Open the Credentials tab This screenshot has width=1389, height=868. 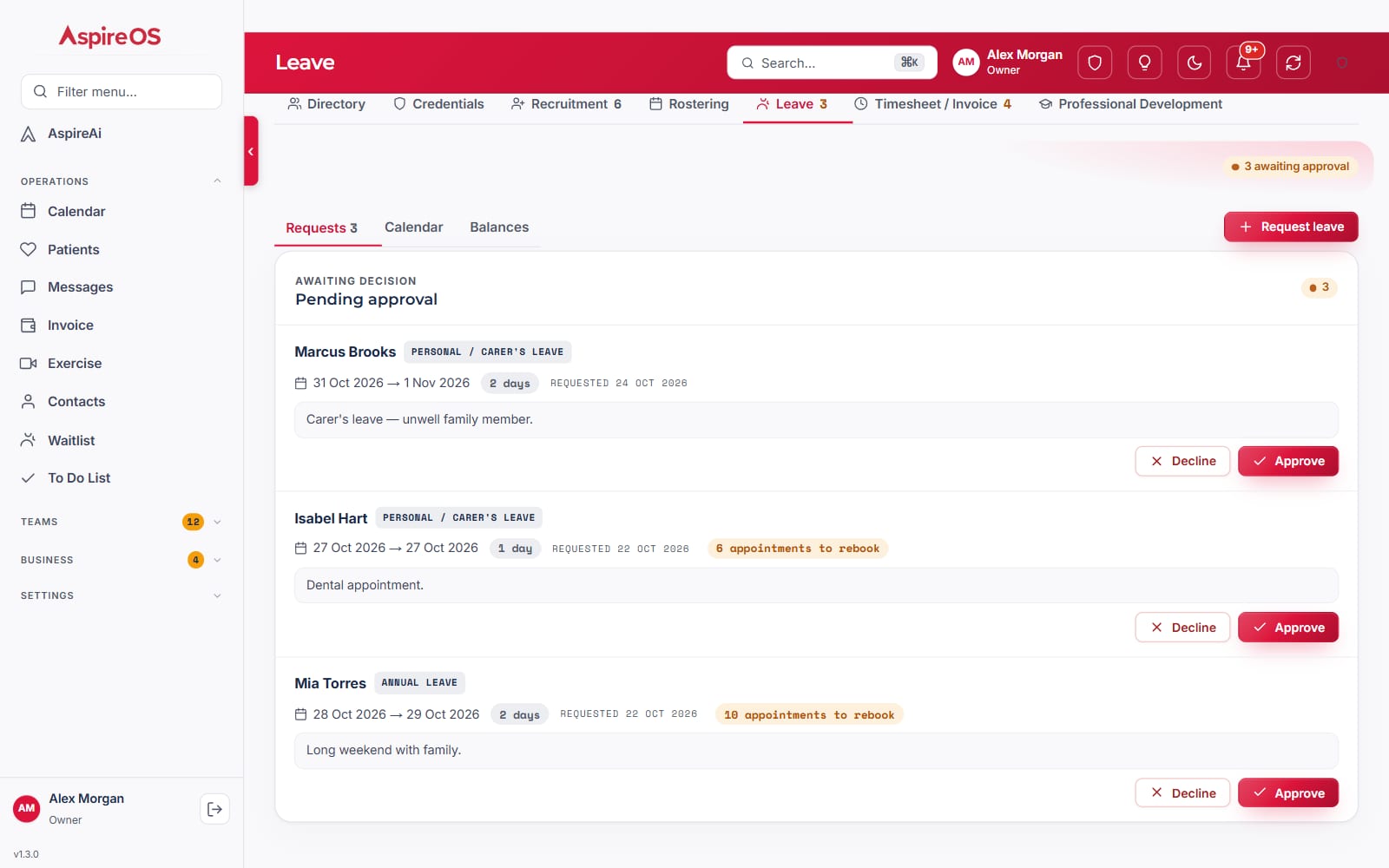point(438,104)
